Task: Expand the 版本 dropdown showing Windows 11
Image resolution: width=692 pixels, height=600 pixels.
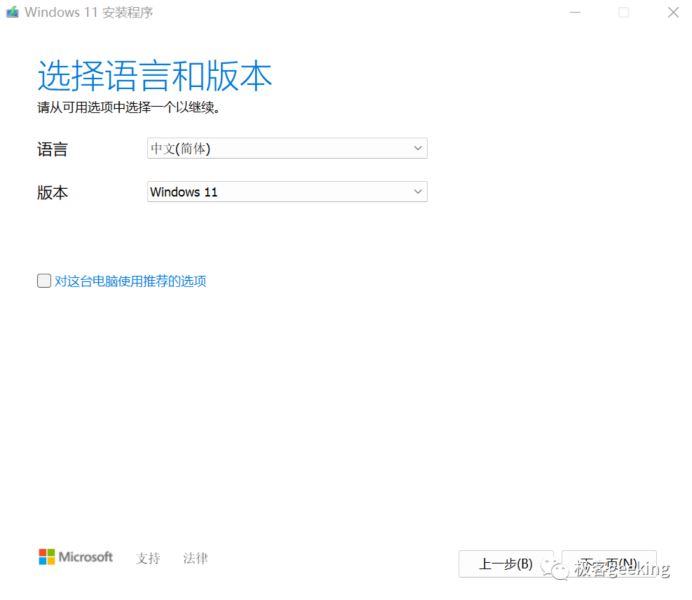Action: click(287, 191)
